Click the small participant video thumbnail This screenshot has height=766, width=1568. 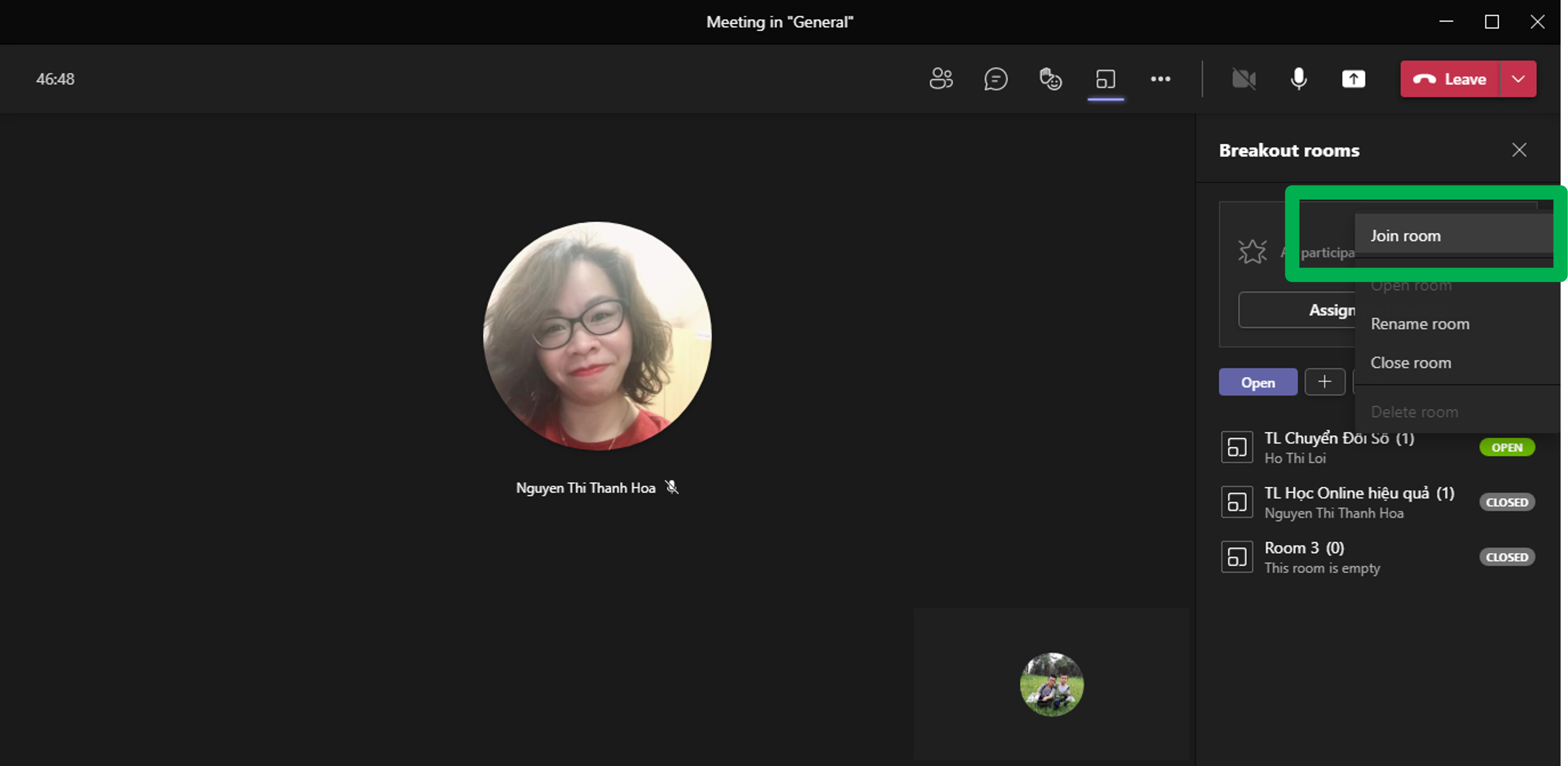coord(1051,684)
